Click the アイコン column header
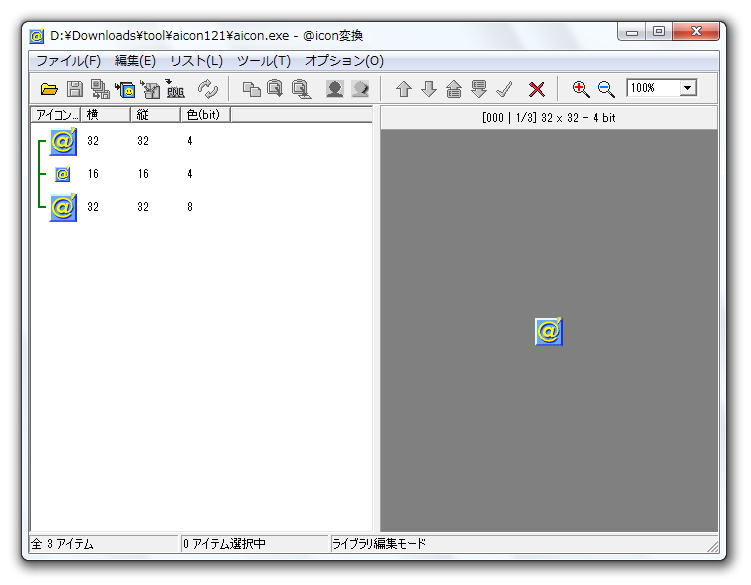The height and width of the screenshot is (585, 751). [x=56, y=115]
